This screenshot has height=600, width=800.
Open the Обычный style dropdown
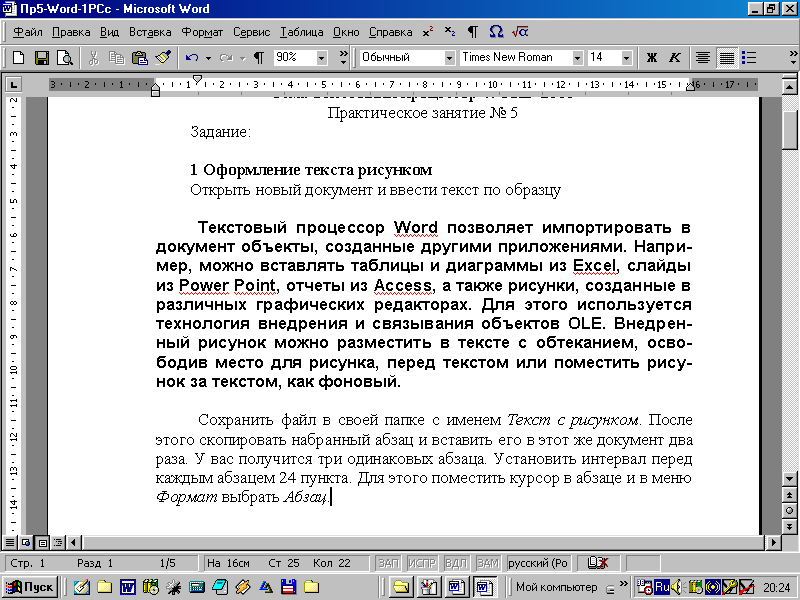[449, 58]
